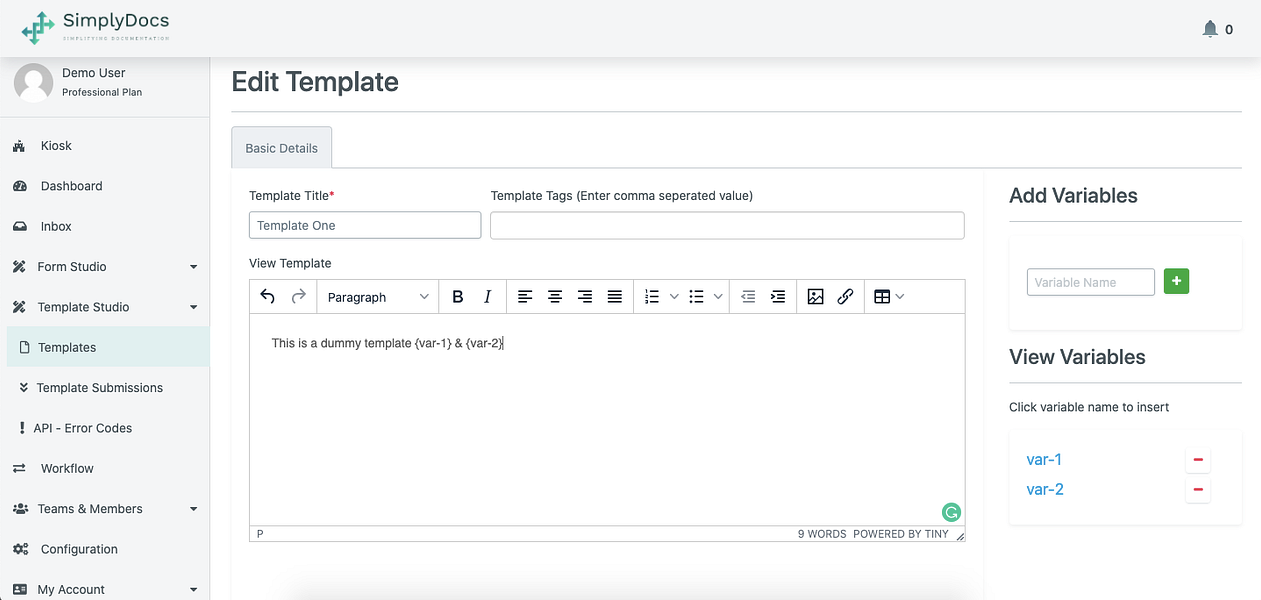Open table options dropdown arrow
This screenshot has width=1261, height=600.
click(900, 297)
